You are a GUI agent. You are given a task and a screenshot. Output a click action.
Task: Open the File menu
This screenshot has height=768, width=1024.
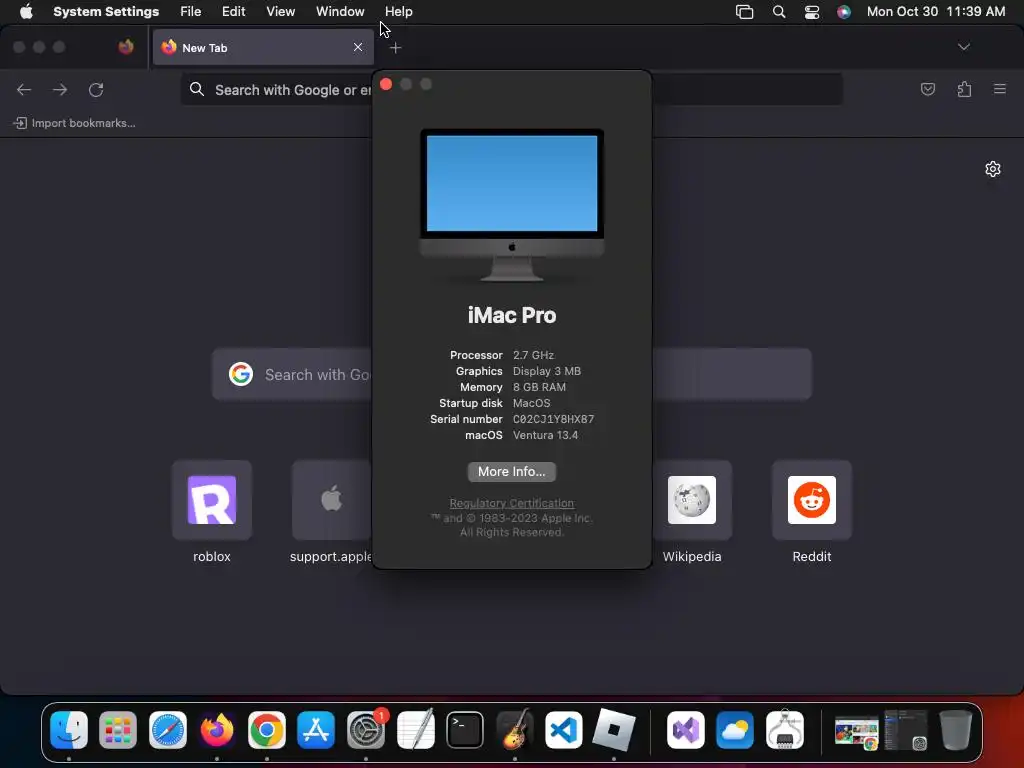pyautogui.click(x=191, y=11)
